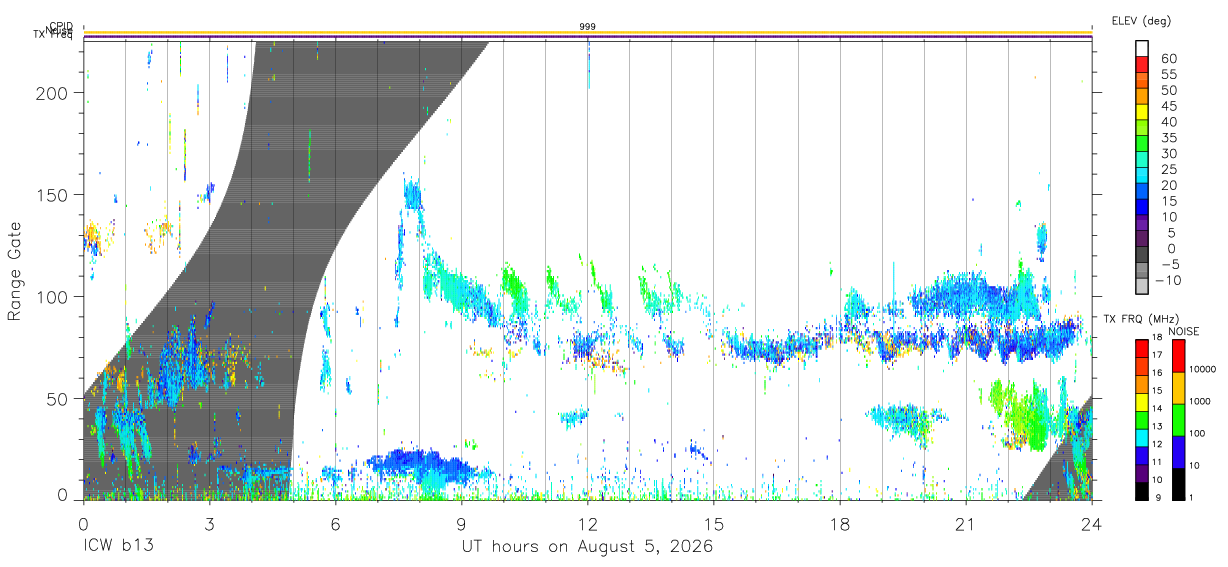Click the -10 label on ELEV scale
The width and height of the screenshot is (1228, 567).
click(x=1168, y=281)
